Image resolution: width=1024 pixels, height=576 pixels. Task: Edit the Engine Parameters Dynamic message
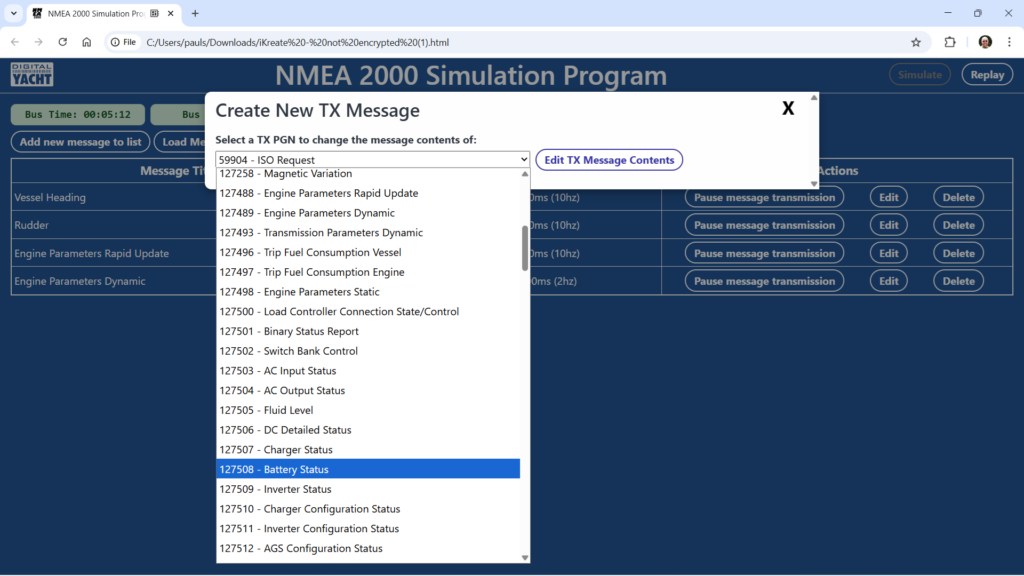pyautogui.click(x=888, y=281)
